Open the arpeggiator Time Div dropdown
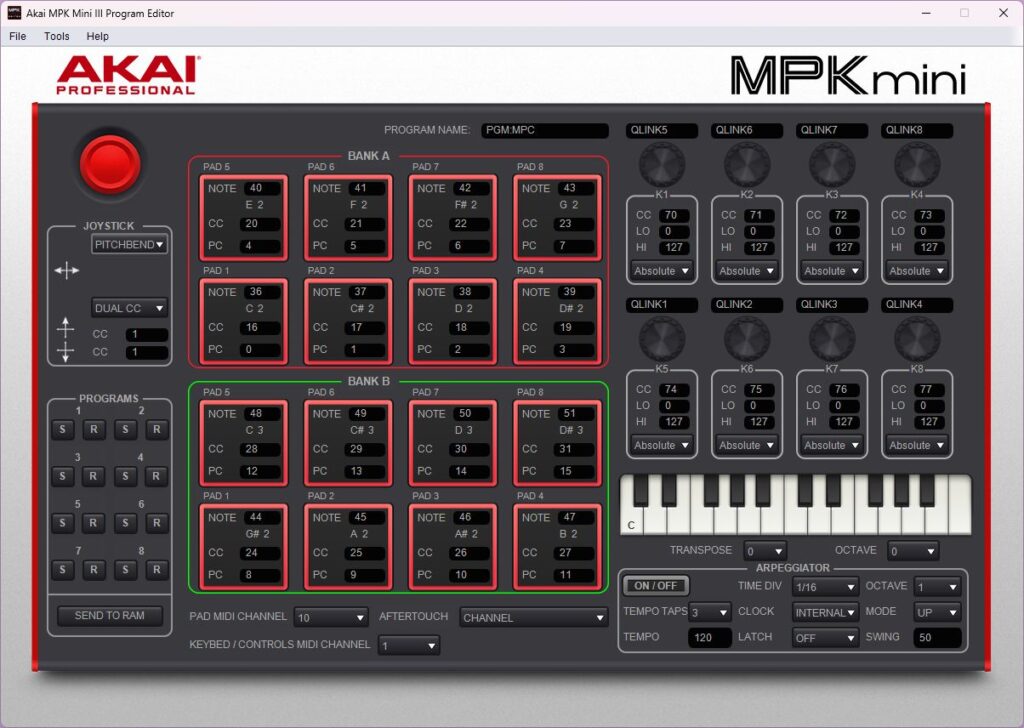 pos(825,587)
